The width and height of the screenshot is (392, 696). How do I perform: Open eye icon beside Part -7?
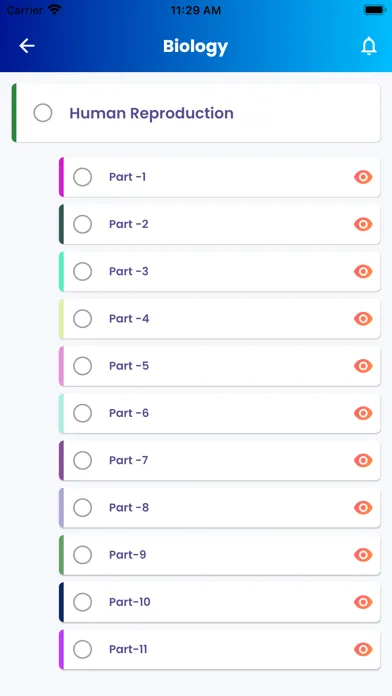[363, 460]
